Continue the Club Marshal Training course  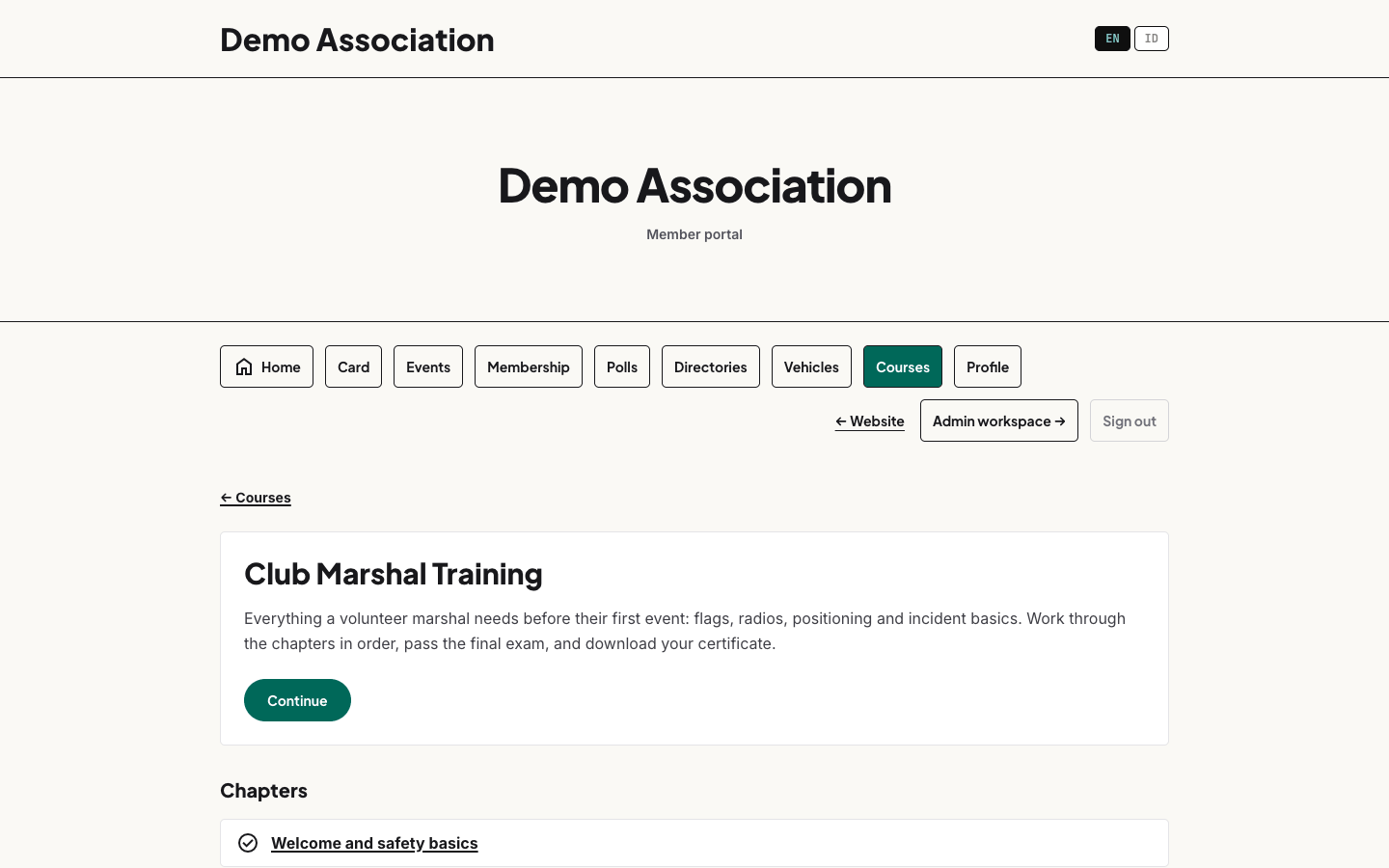coord(297,700)
